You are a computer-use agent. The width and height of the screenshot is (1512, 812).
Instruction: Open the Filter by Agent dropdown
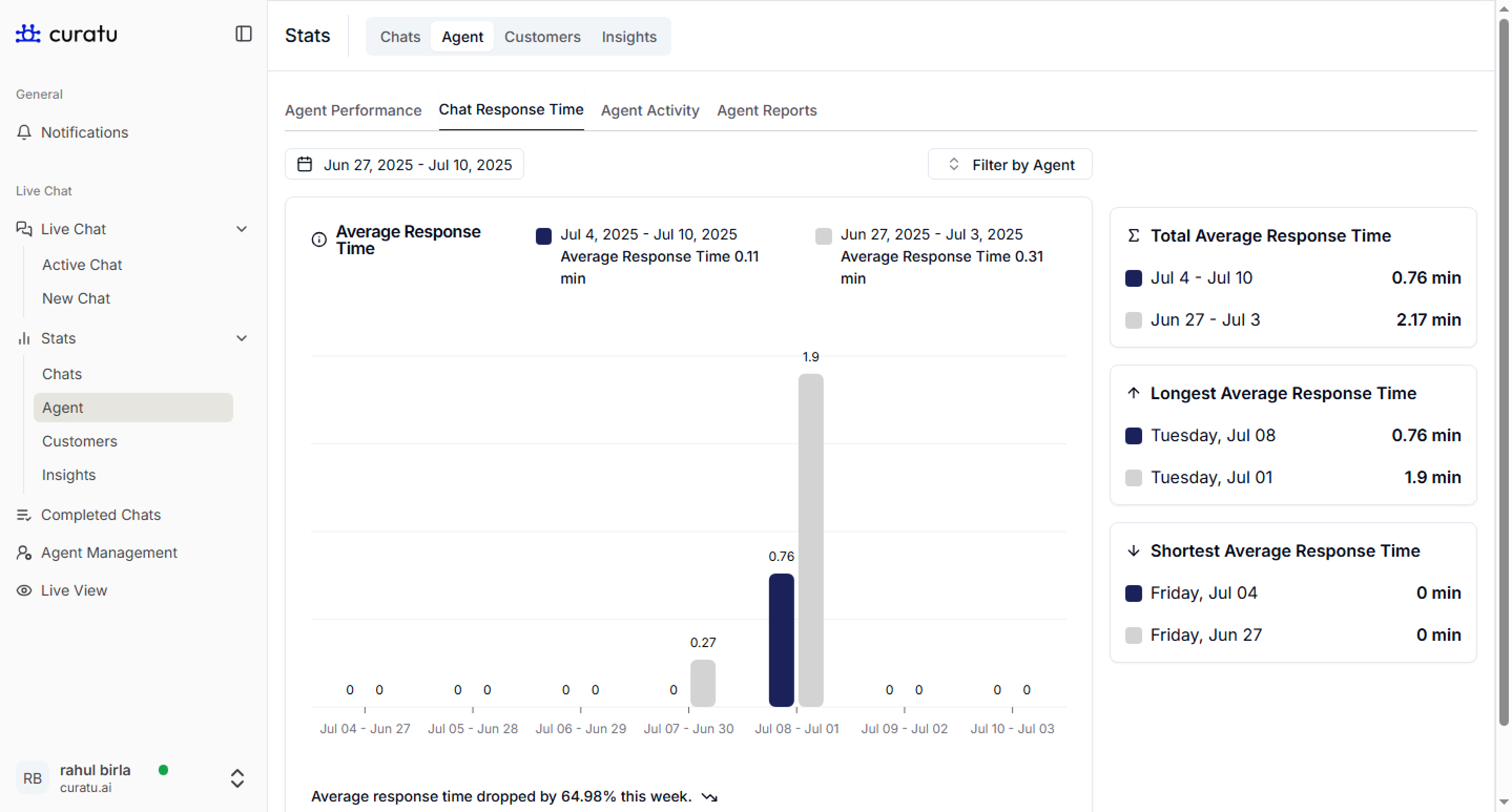click(x=1010, y=164)
